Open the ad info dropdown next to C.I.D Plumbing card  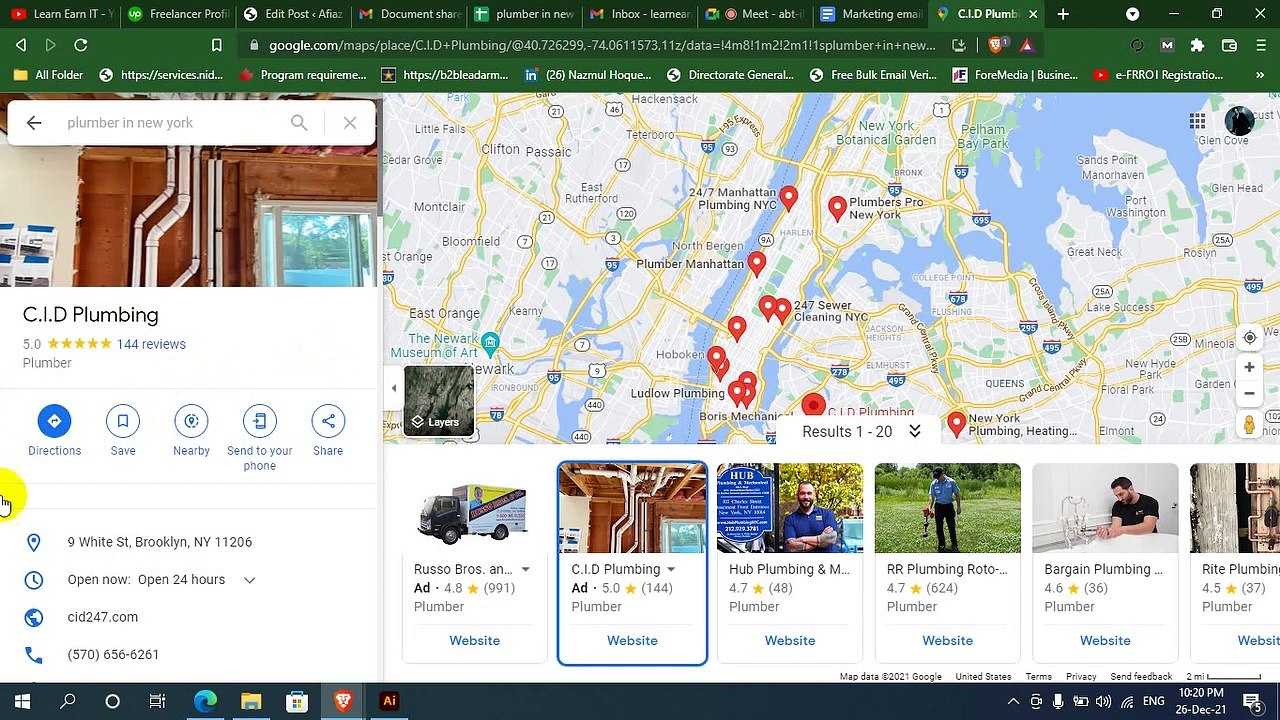click(671, 570)
